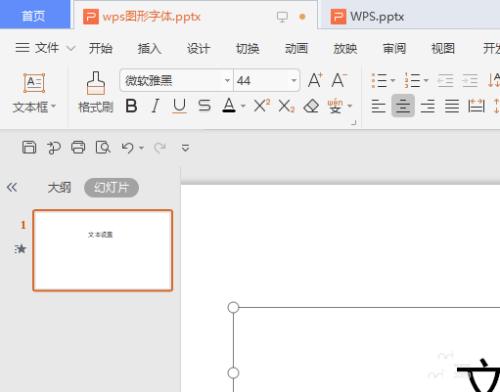This screenshot has height=392, width=500.
Task: Expand the 文件 menu arrow
Action: 71,48
